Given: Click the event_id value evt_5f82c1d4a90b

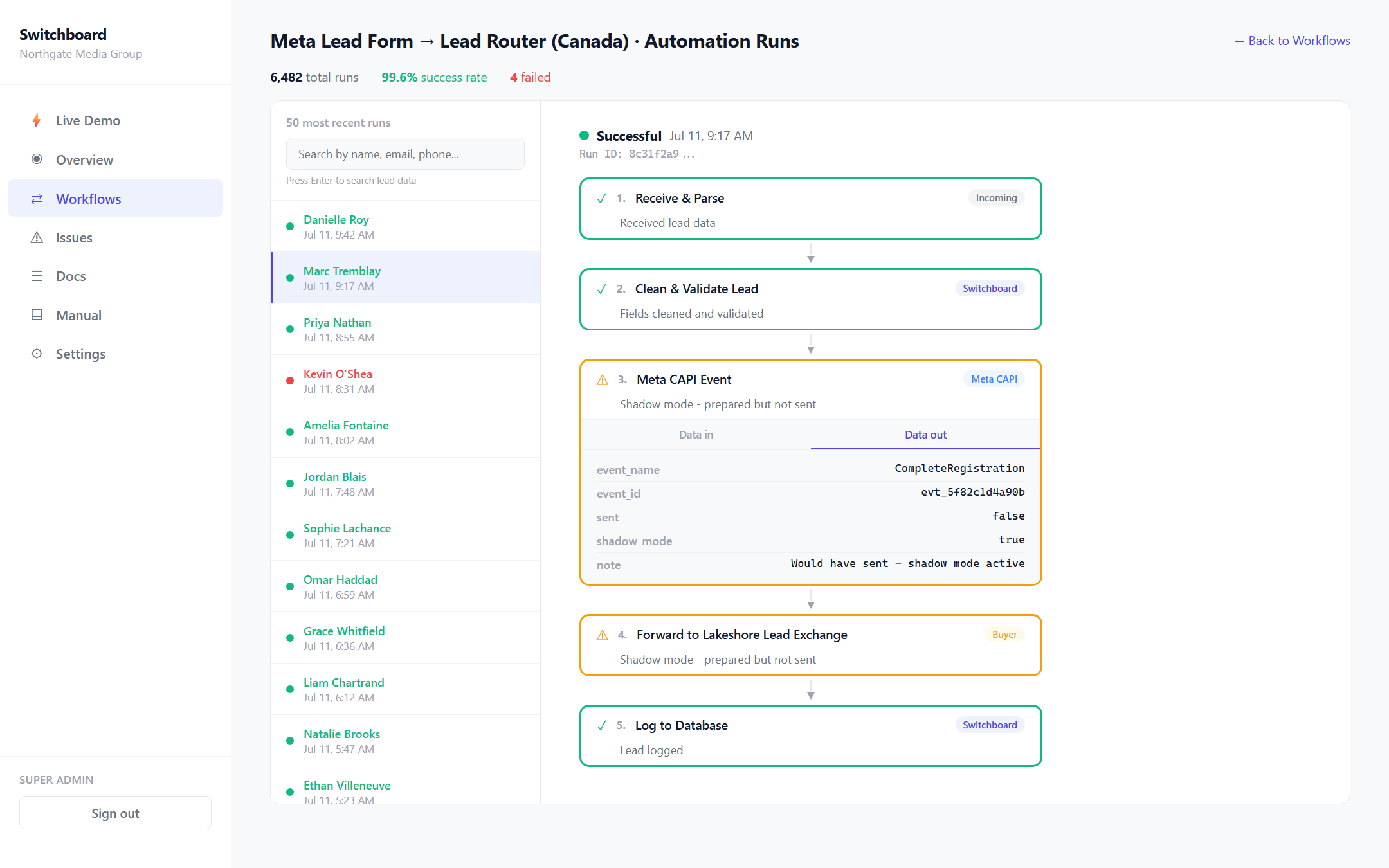Looking at the screenshot, I should (972, 492).
